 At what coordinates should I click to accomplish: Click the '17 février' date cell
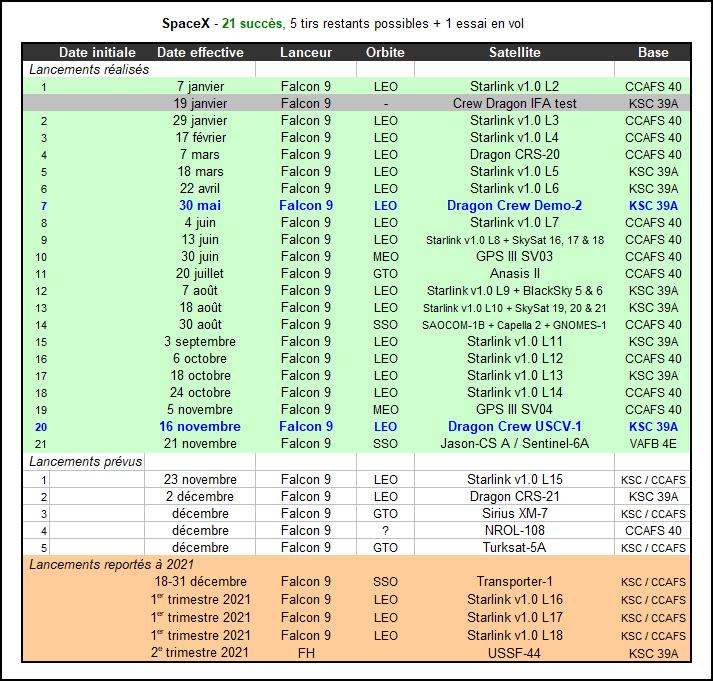[201, 137]
